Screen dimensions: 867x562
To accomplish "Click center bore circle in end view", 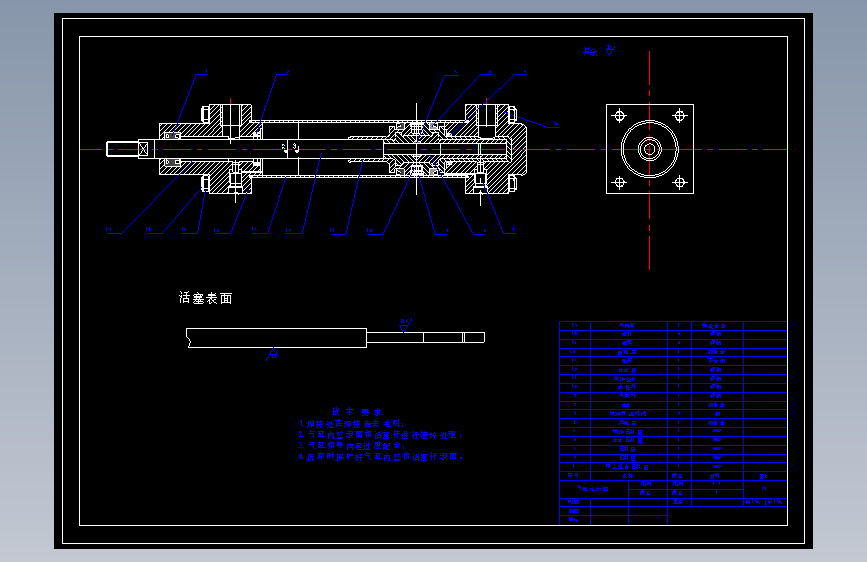I will pos(649,149).
